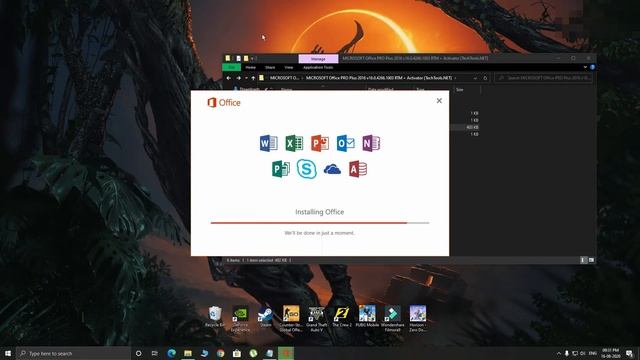Click the Skype icon in Office installer
Image resolution: width=640 pixels, height=360 pixels.
click(307, 169)
